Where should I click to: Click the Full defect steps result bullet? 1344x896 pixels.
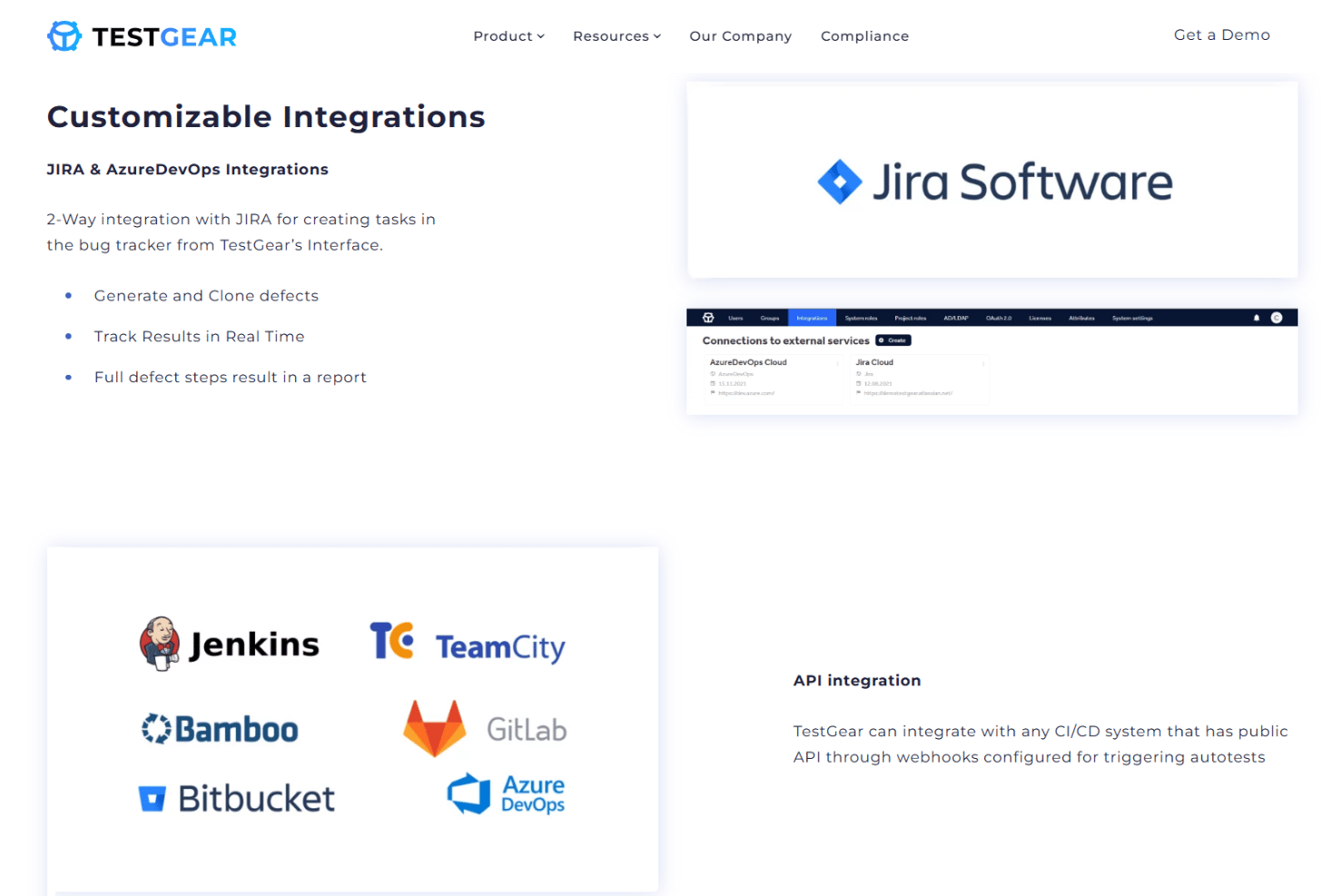click(231, 378)
